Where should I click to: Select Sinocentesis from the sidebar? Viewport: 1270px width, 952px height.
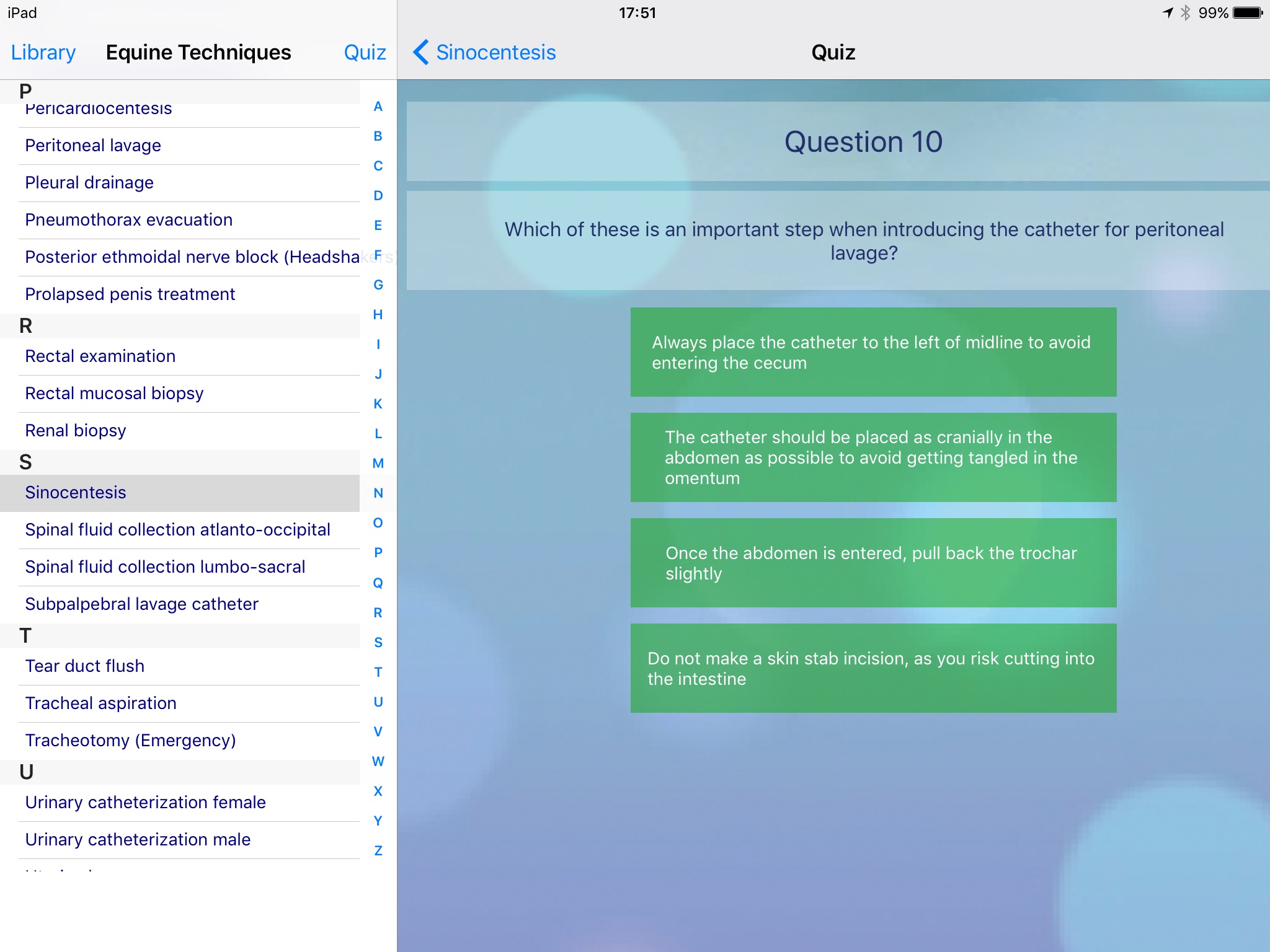pyautogui.click(x=76, y=492)
